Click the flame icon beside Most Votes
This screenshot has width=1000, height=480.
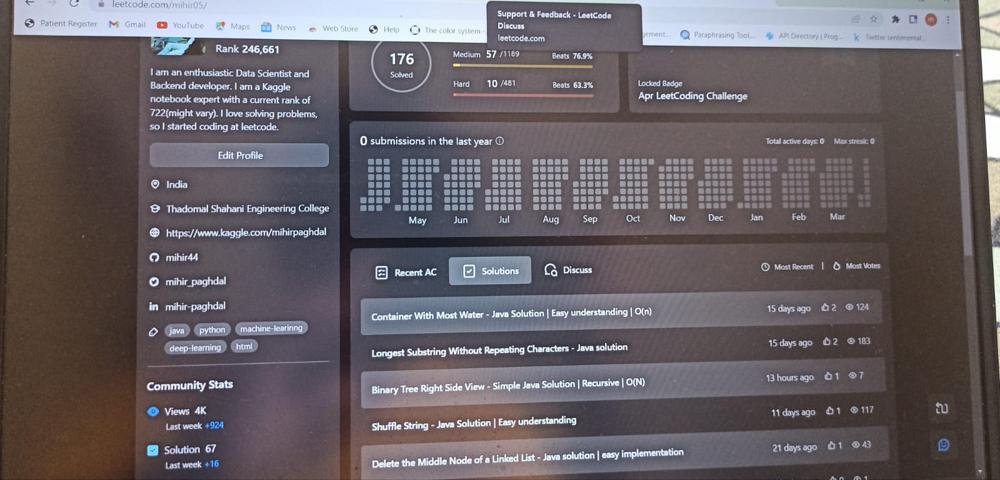point(837,266)
